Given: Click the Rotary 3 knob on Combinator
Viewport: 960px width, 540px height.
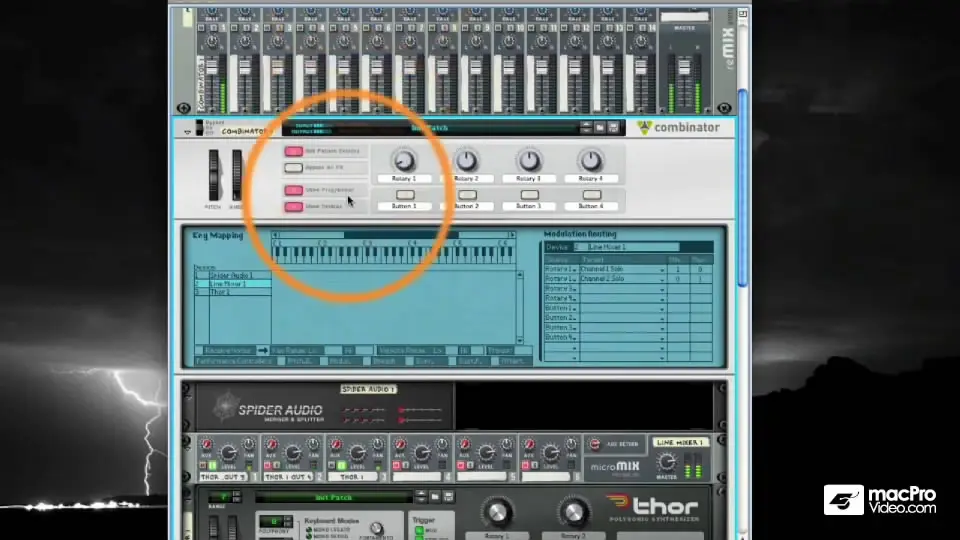Looking at the screenshot, I should pos(529,160).
